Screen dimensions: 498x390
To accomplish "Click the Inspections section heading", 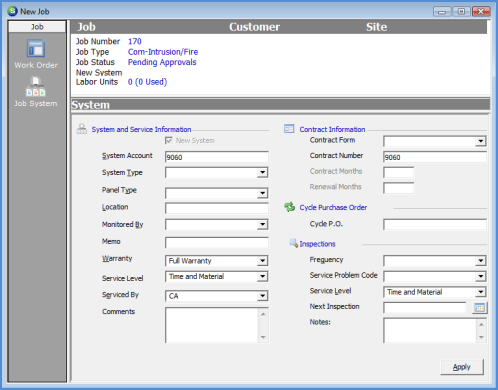I will pyautogui.click(x=317, y=244).
